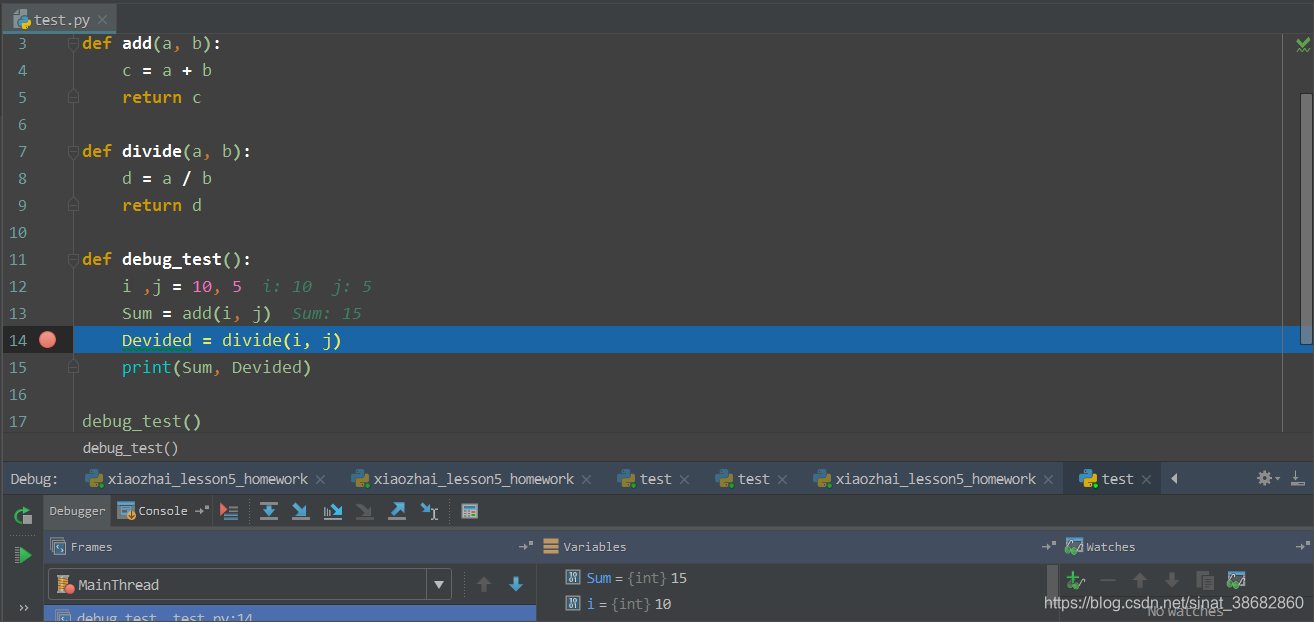Image resolution: width=1314 pixels, height=622 pixels.
Task: Select test.py editor tab
Action: (x=59, y=20)
